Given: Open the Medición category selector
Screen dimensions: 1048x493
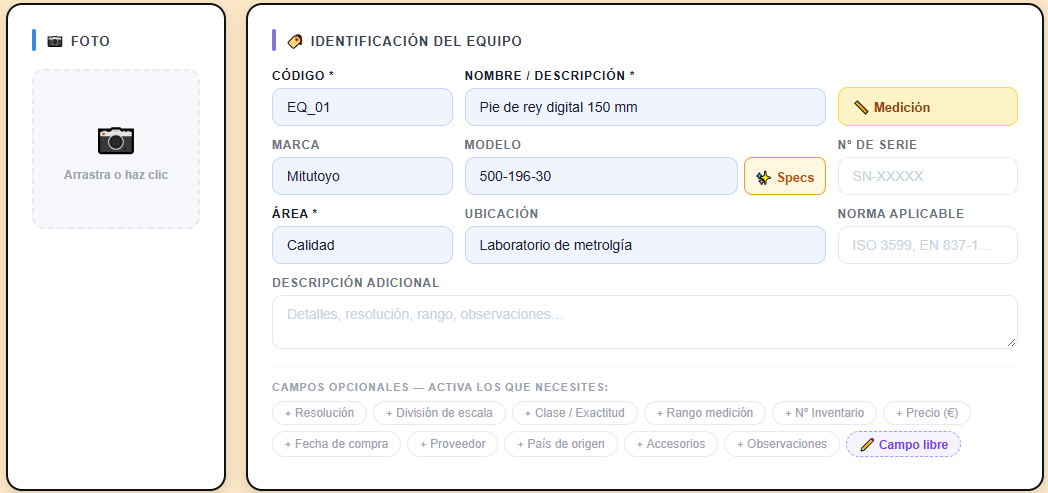Looking at the screenshot, I should click(x=928, y=107).
